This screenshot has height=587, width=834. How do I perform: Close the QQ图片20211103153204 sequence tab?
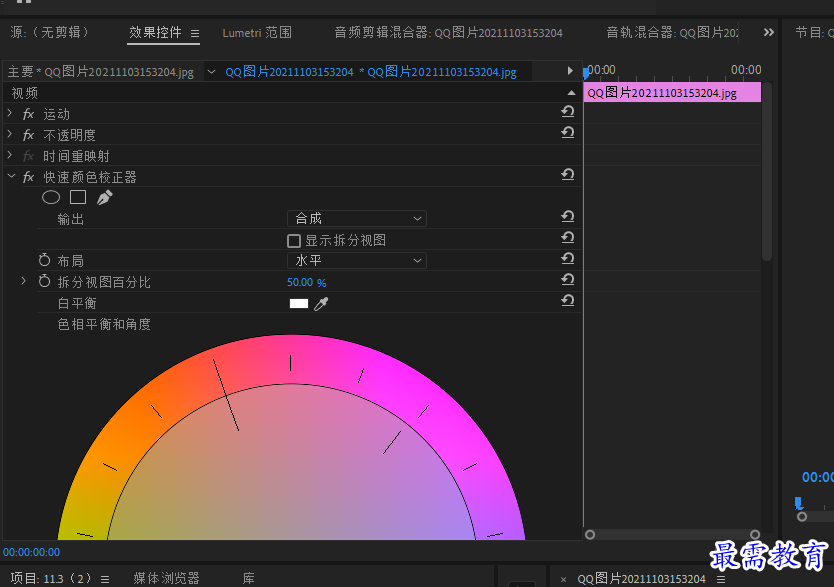pyautogui.click(x=563, y=580)
